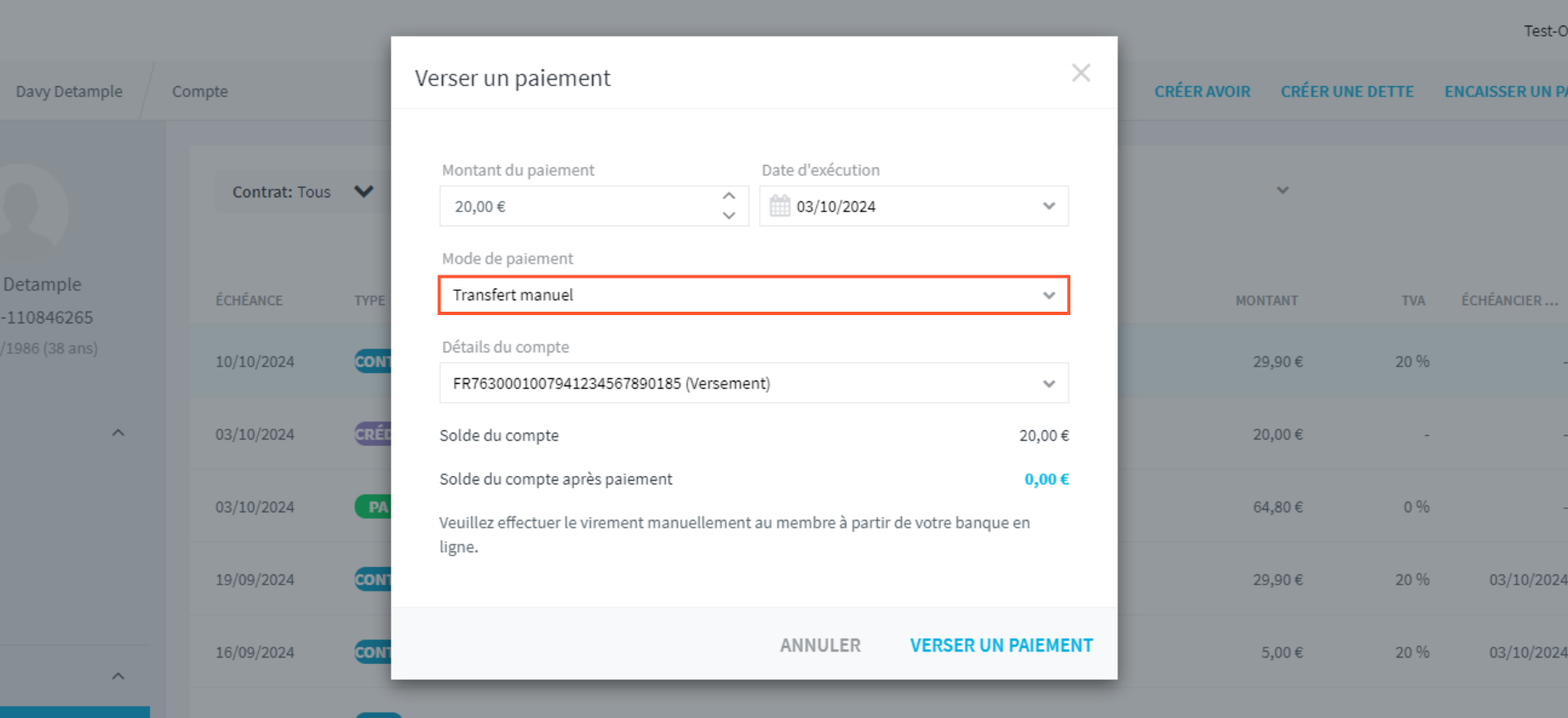
Task: Expand the Date d'exécution dropdown
Action: click(x=1049, y=206)
